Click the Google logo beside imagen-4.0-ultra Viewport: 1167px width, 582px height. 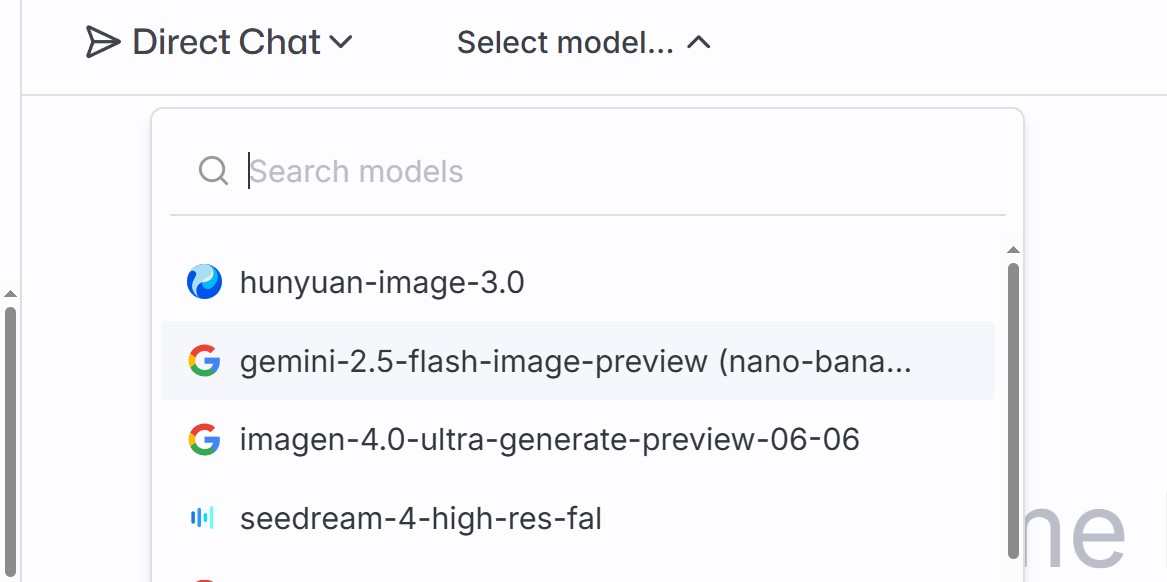(204, 439)
